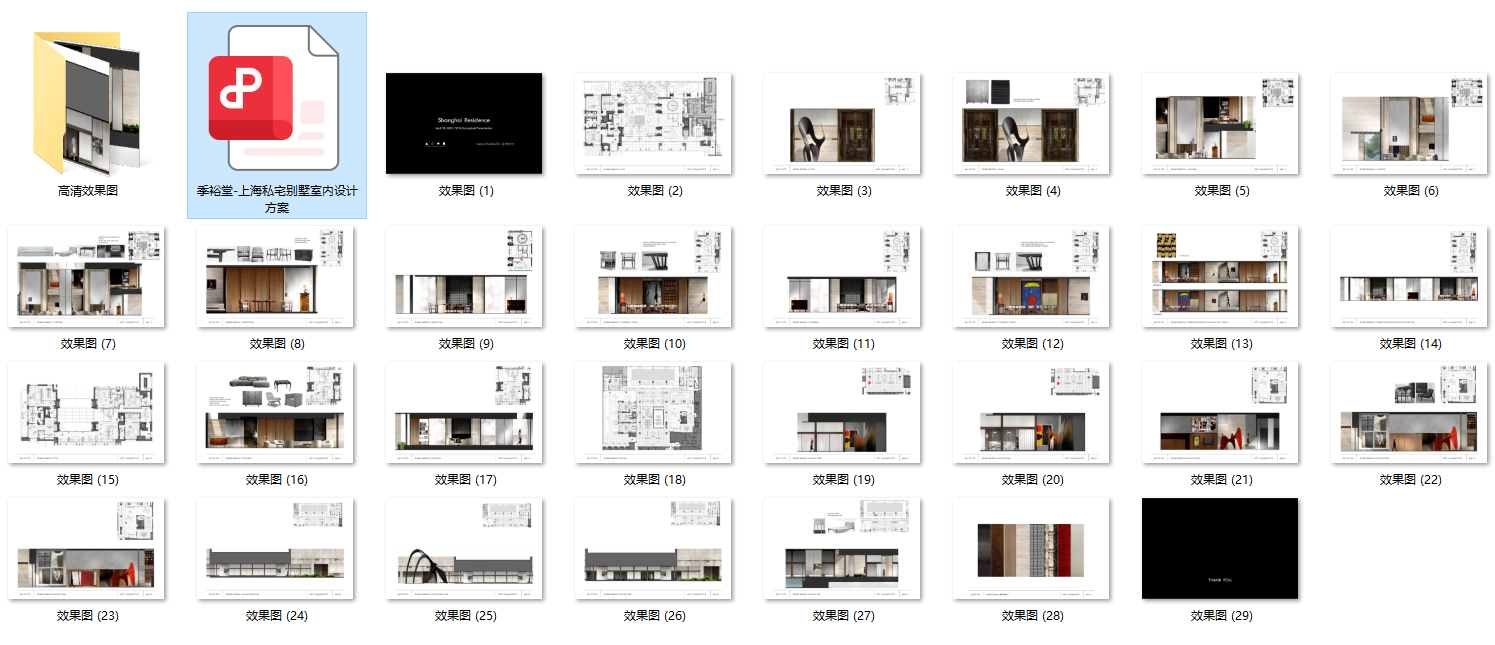Select the 季裕堂 WPS presentation file icon

[x=276, y=98]
